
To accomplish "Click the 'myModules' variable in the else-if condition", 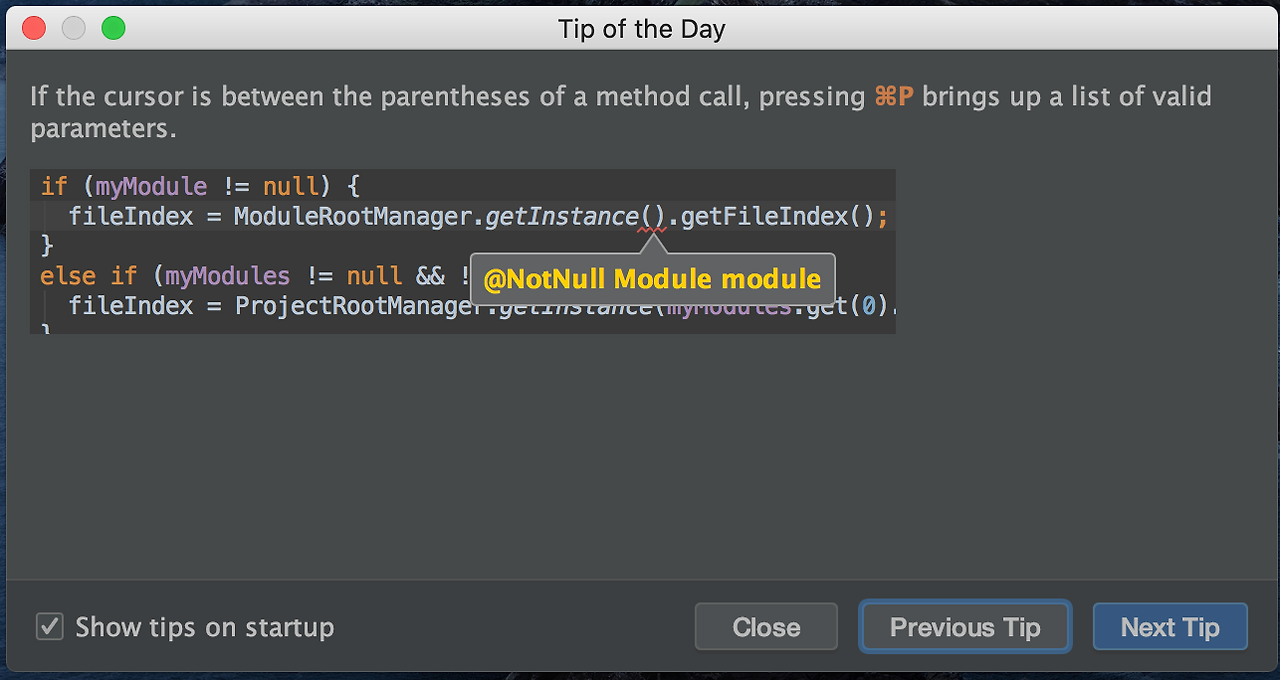I will [228, 275].
